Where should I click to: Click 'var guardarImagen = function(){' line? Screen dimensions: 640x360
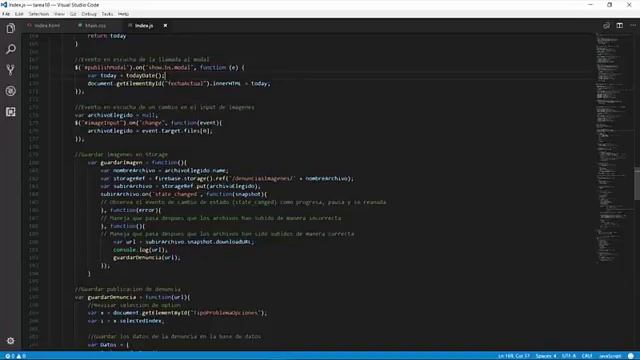point(137,162)
